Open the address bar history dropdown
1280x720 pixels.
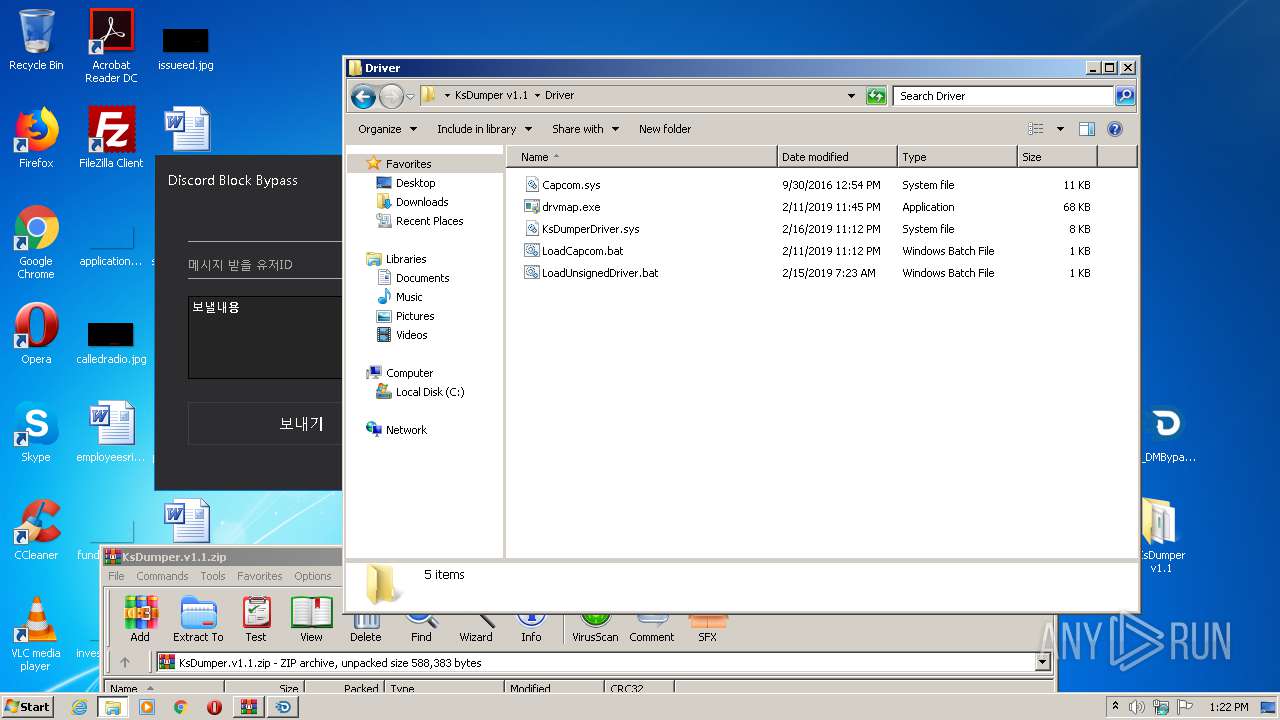851,96
